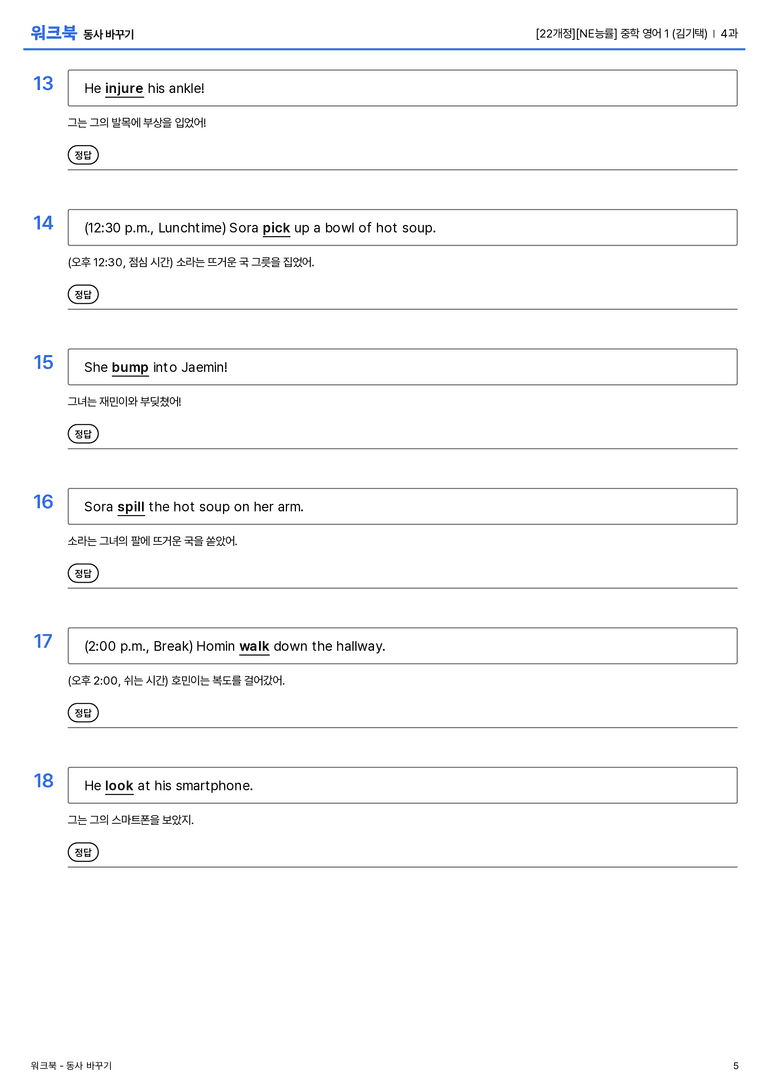This screenshot has height=1087, width=768.
Task: Click the 정답 badge under question 14
Action: click(x=83, y=294)
